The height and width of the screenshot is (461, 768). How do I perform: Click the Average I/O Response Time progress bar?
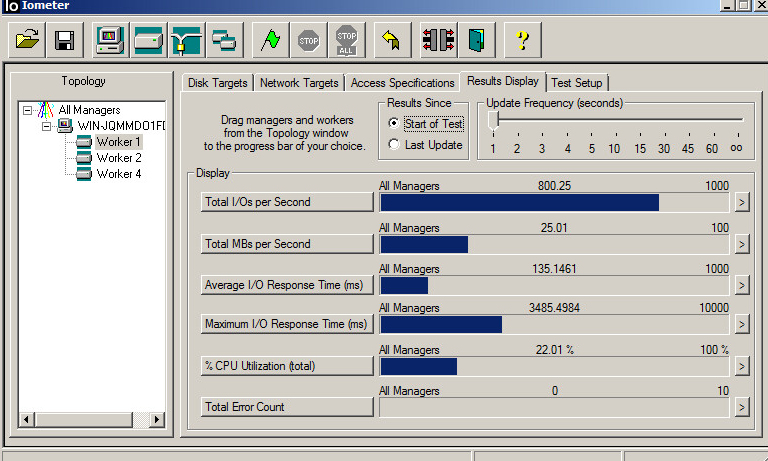click(x=554, y=286)
